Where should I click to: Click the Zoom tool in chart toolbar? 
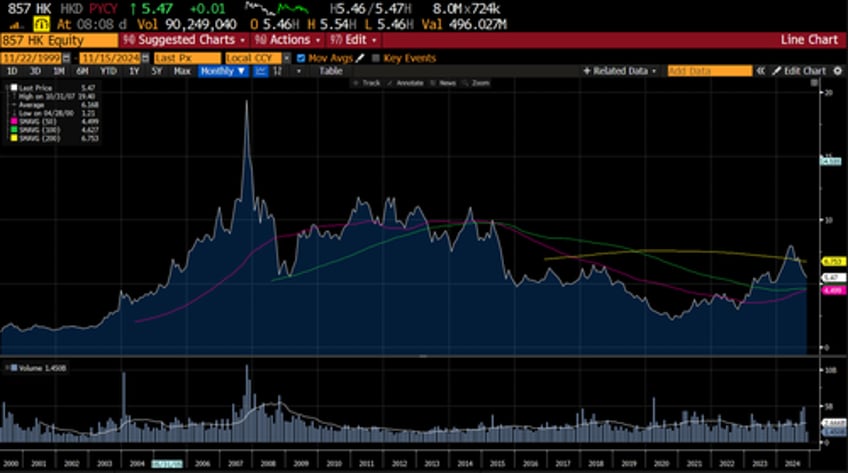pos(480,83)
